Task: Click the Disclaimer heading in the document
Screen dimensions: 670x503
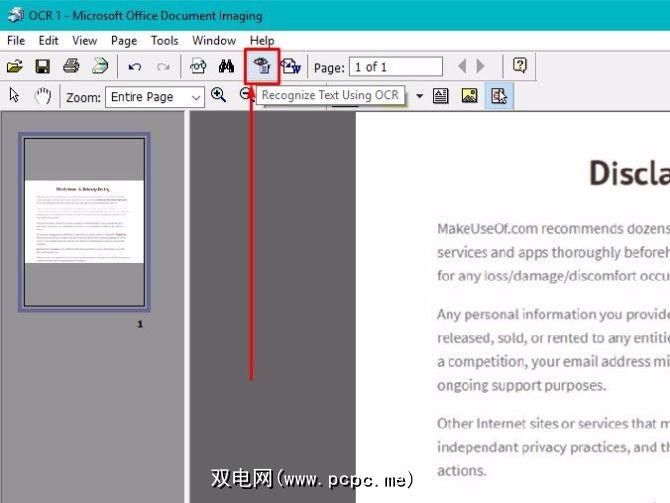Action: click(629, 174)
